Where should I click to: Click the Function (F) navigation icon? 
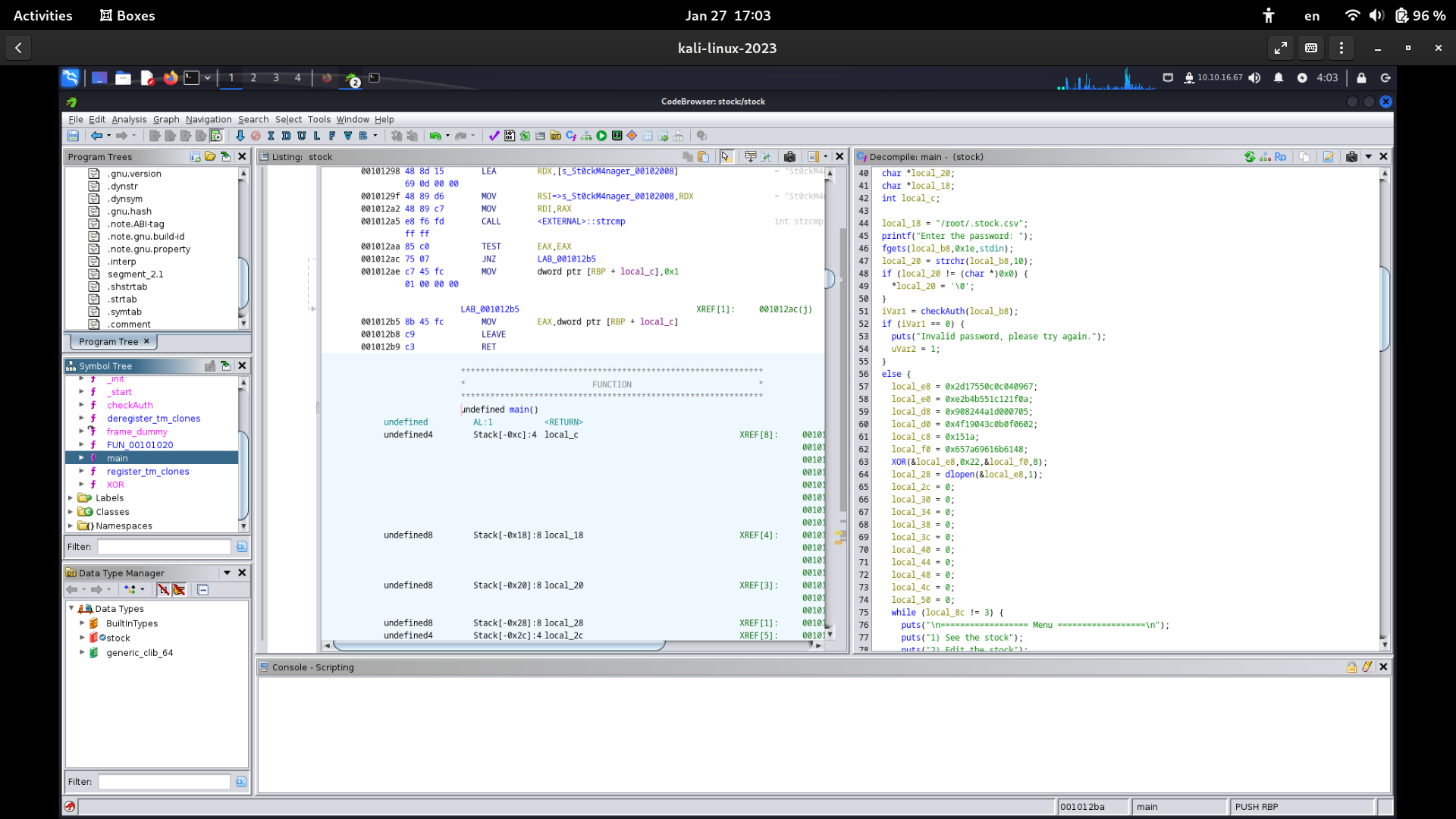pyautogui.click(x=332, y=136)
